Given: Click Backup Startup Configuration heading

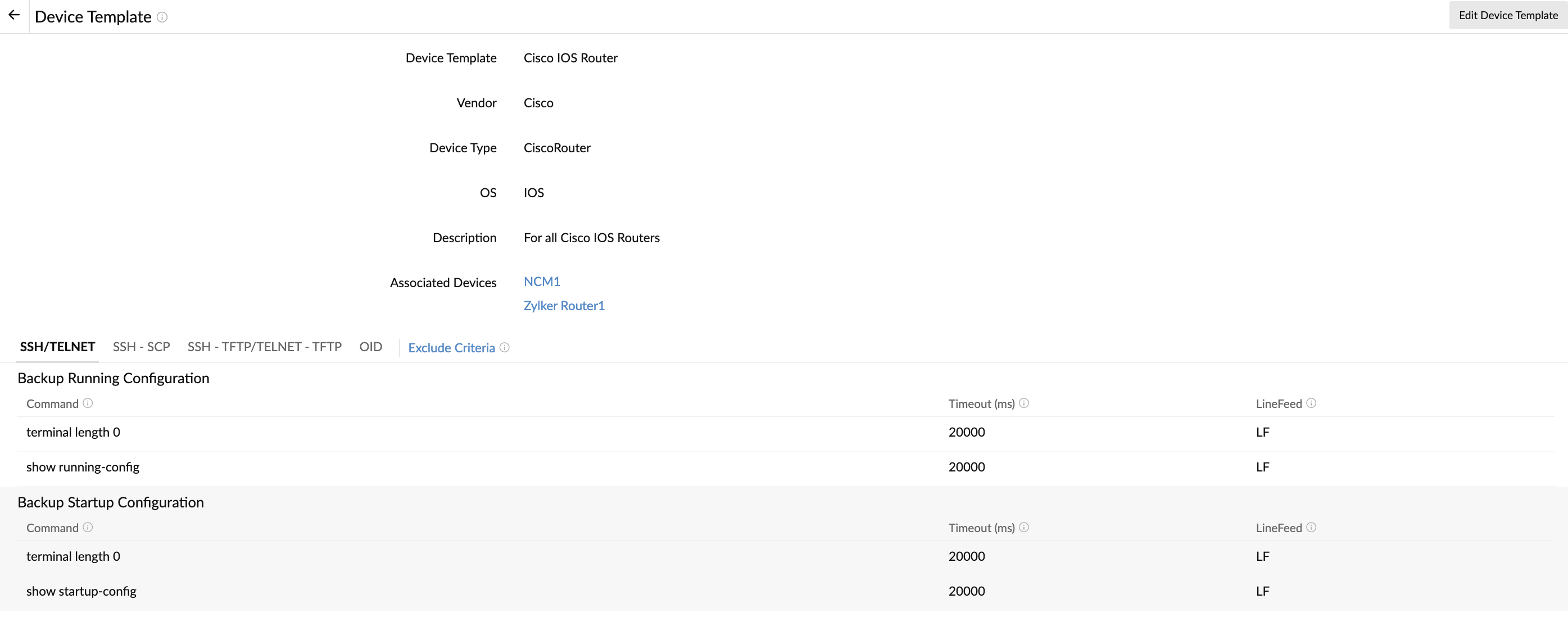Looking at the screenshot, I should point(111,502).
